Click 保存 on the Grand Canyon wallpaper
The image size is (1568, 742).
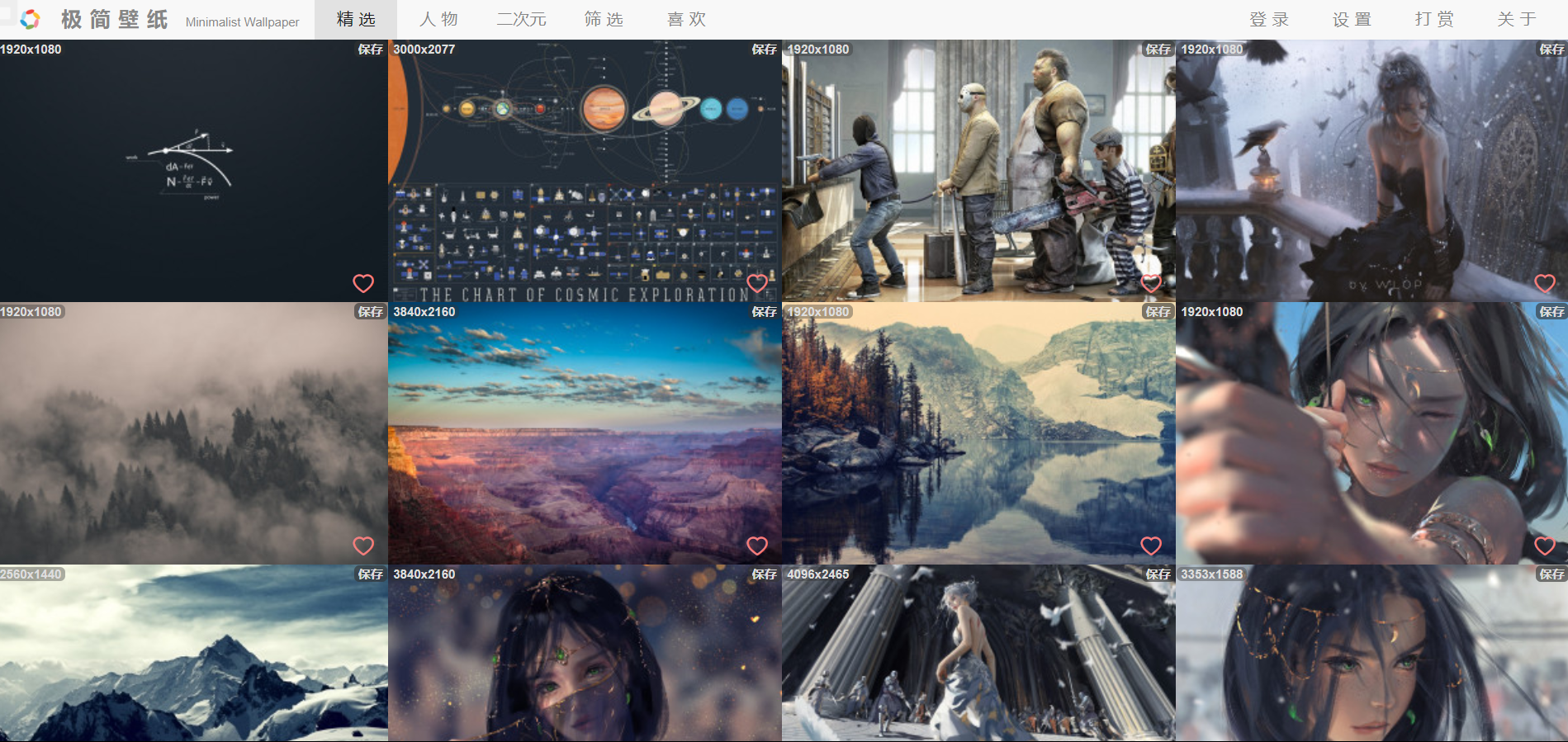click(x=765, y=312)
